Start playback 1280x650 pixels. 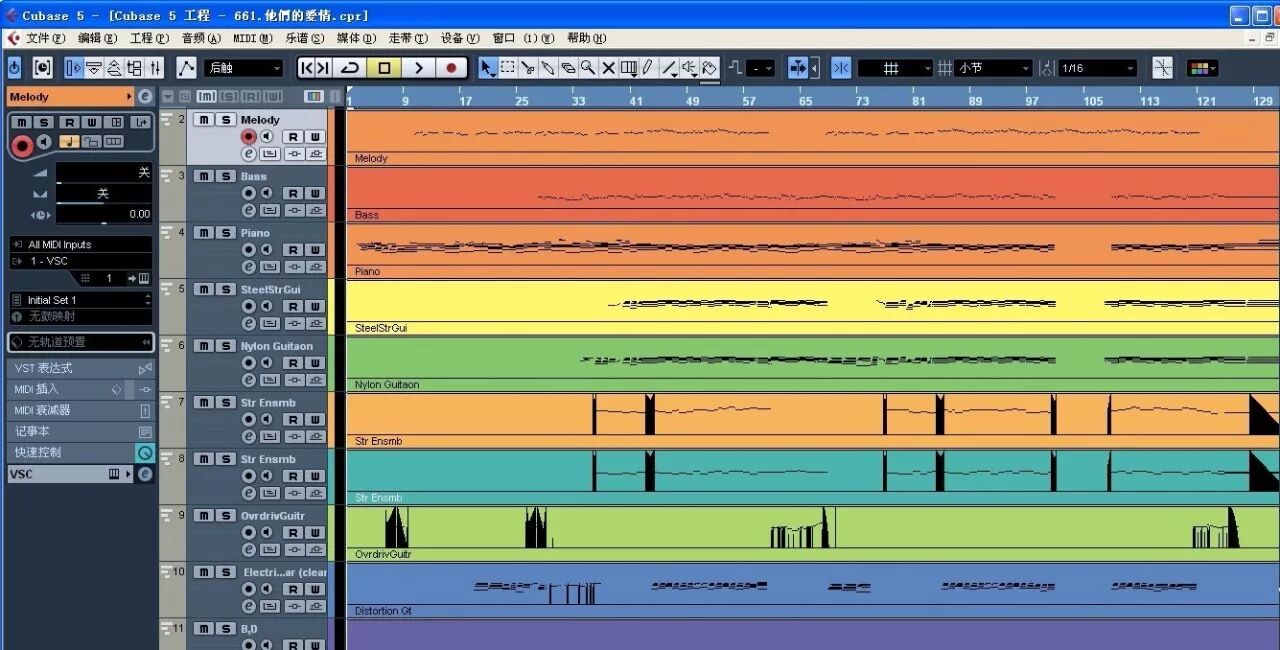pos(418,68)
